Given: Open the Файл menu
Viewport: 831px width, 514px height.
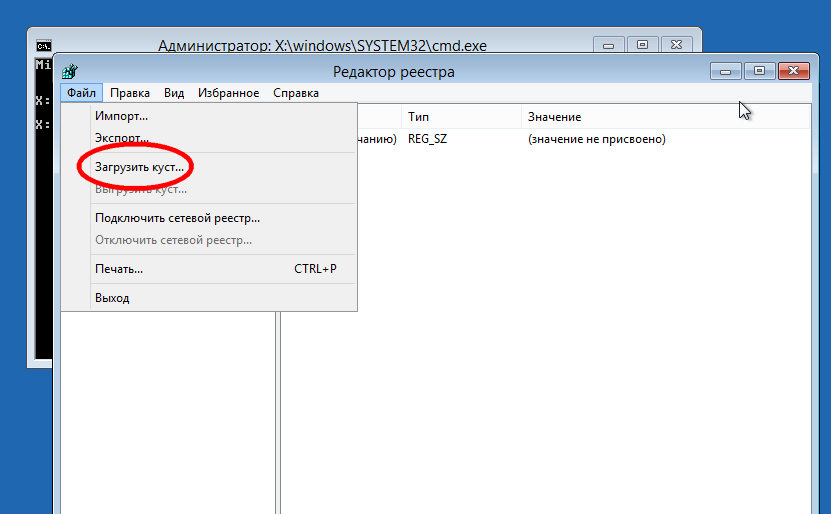Looking at the screenshot, I should point(81,93).
